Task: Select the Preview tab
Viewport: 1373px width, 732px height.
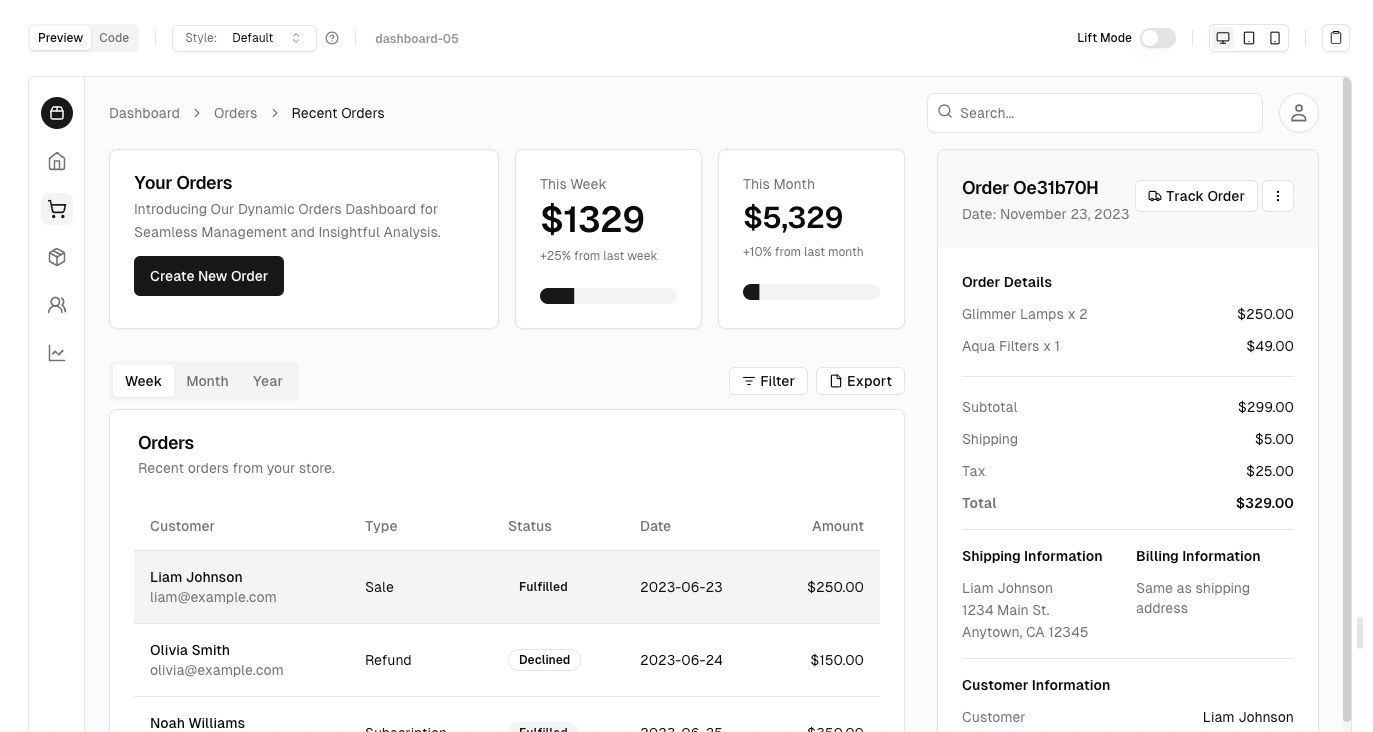Action: [61, 38]
